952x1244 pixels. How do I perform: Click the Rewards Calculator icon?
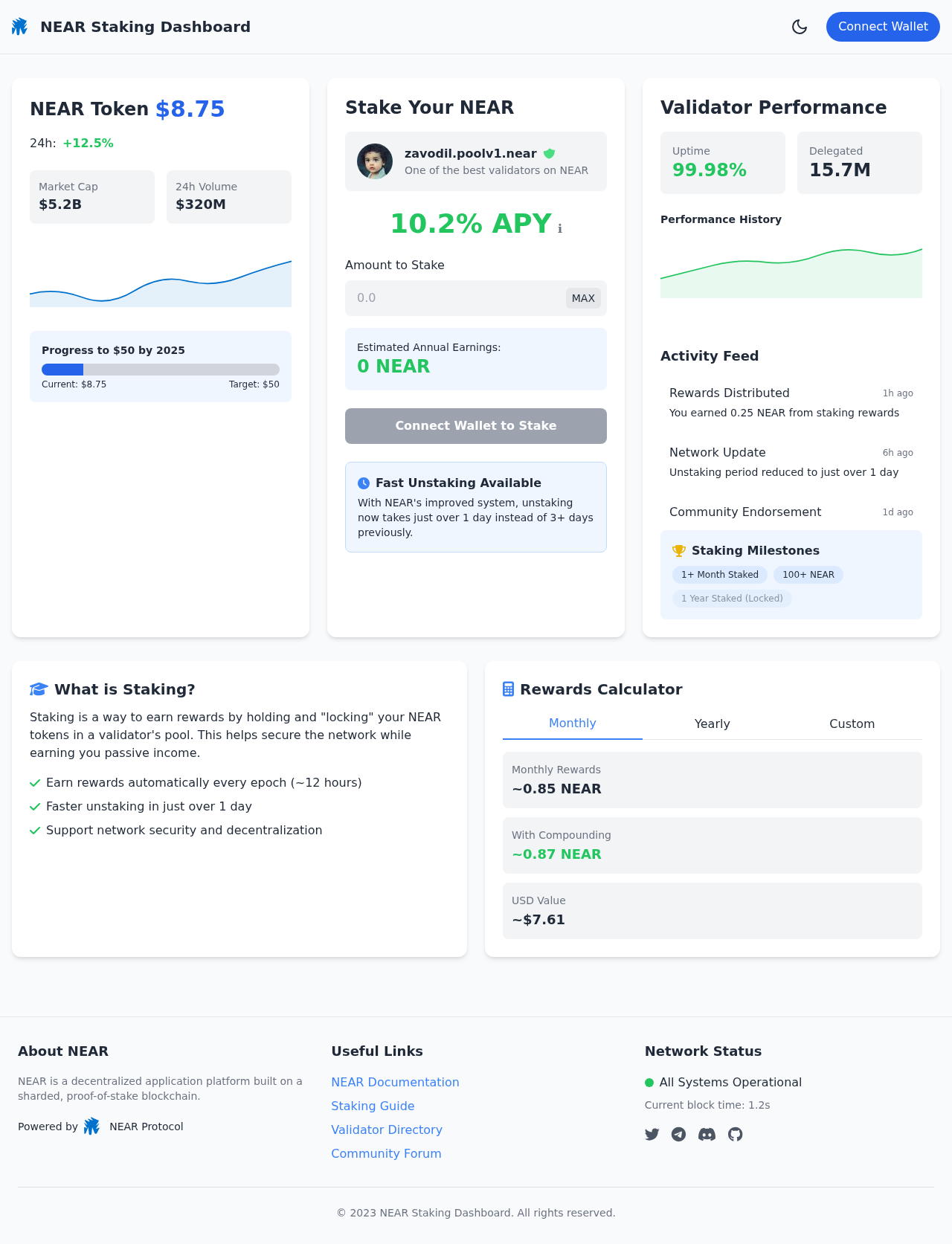pyautogui.click(x=508, y=689)
